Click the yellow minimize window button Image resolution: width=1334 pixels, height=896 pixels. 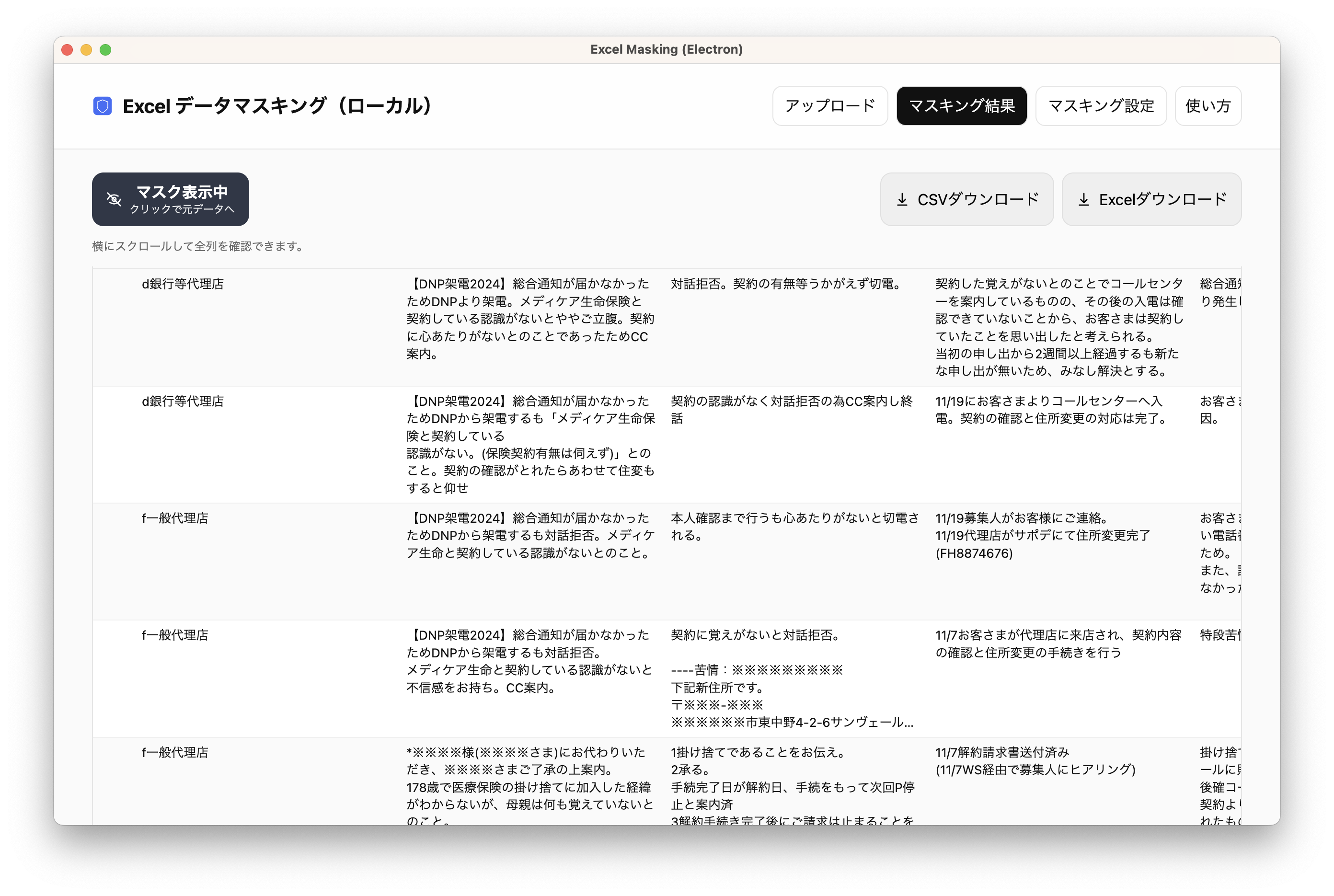coord(86,50)
